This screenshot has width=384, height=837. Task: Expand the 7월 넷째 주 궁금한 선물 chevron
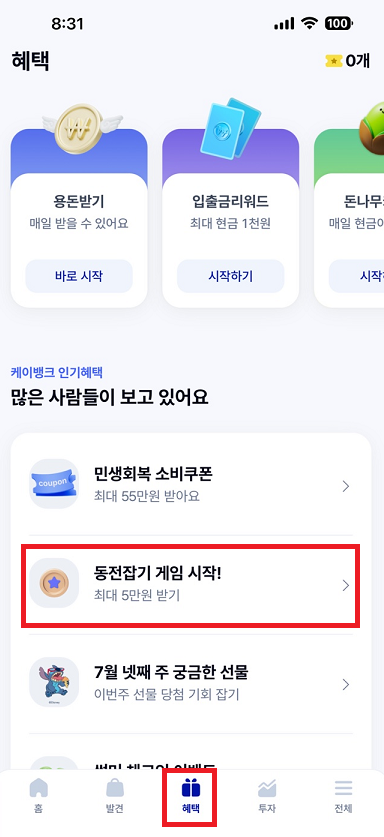pos(346,685)
